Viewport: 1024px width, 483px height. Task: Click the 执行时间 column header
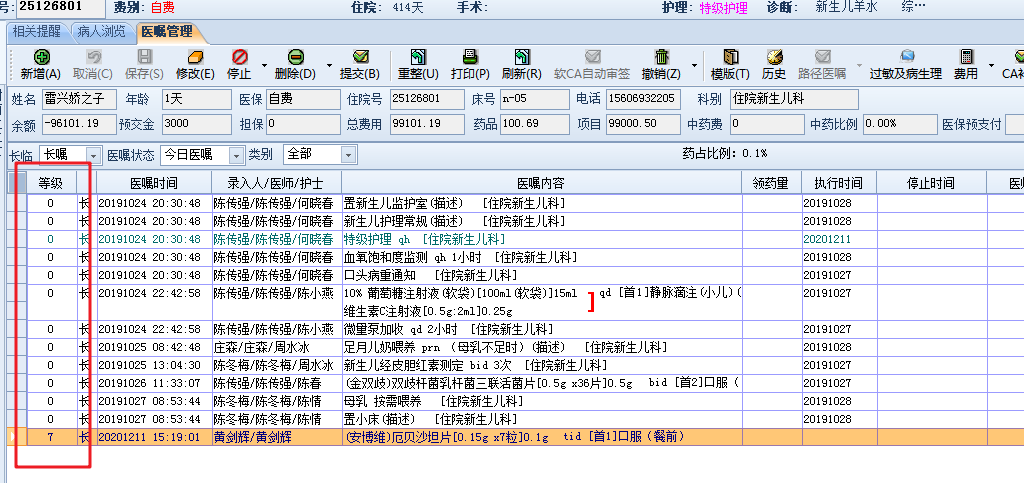click(839, 183)
